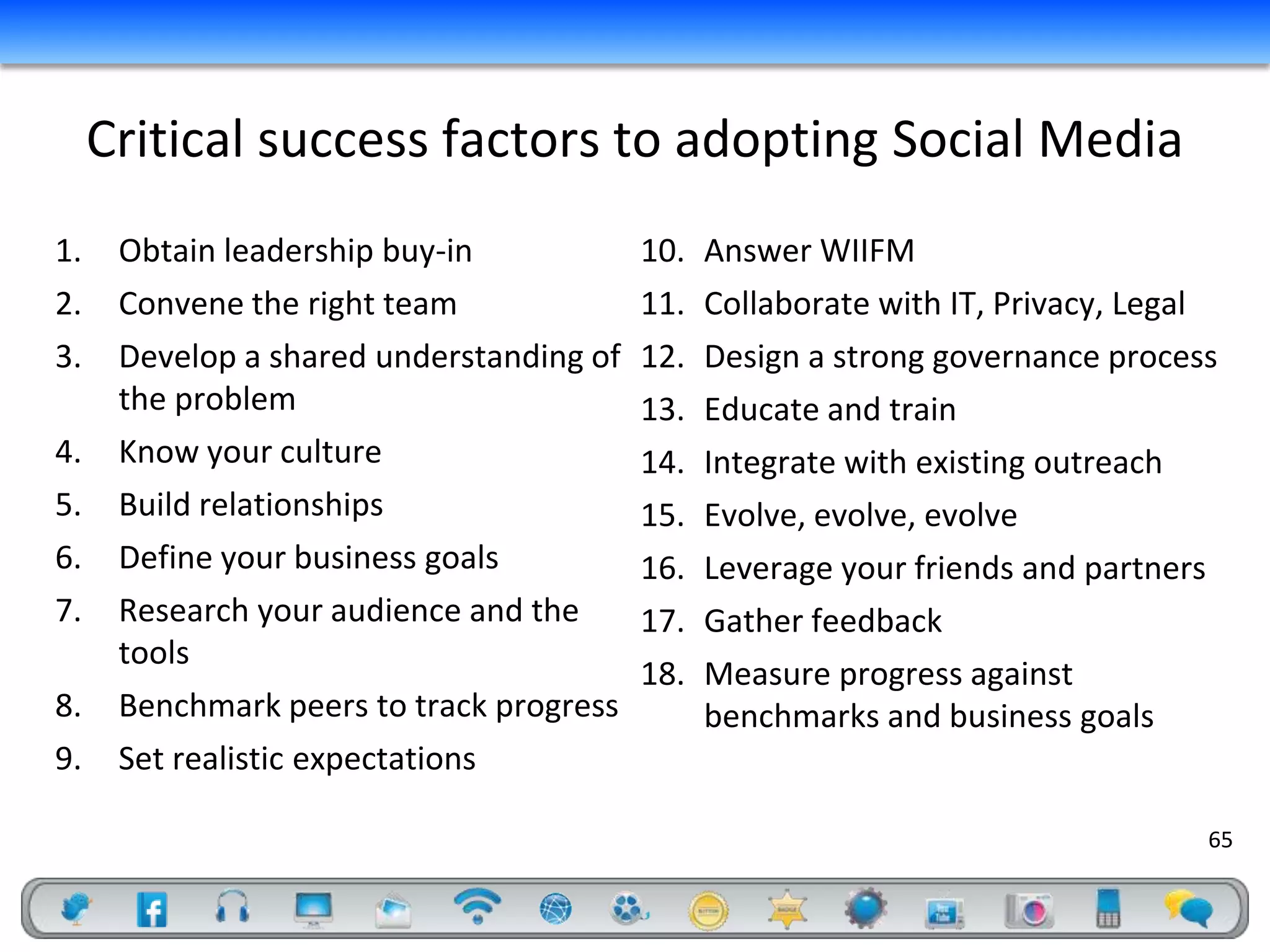The width and height of the screenshot is (1270, 952).
Task: Click 'Design a strong governance process'
Action: coord(961,358)
